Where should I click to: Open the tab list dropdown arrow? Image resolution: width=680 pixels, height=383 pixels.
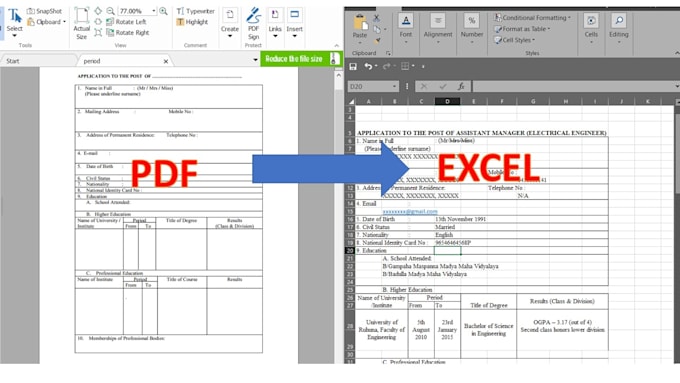tap(255, 60)
